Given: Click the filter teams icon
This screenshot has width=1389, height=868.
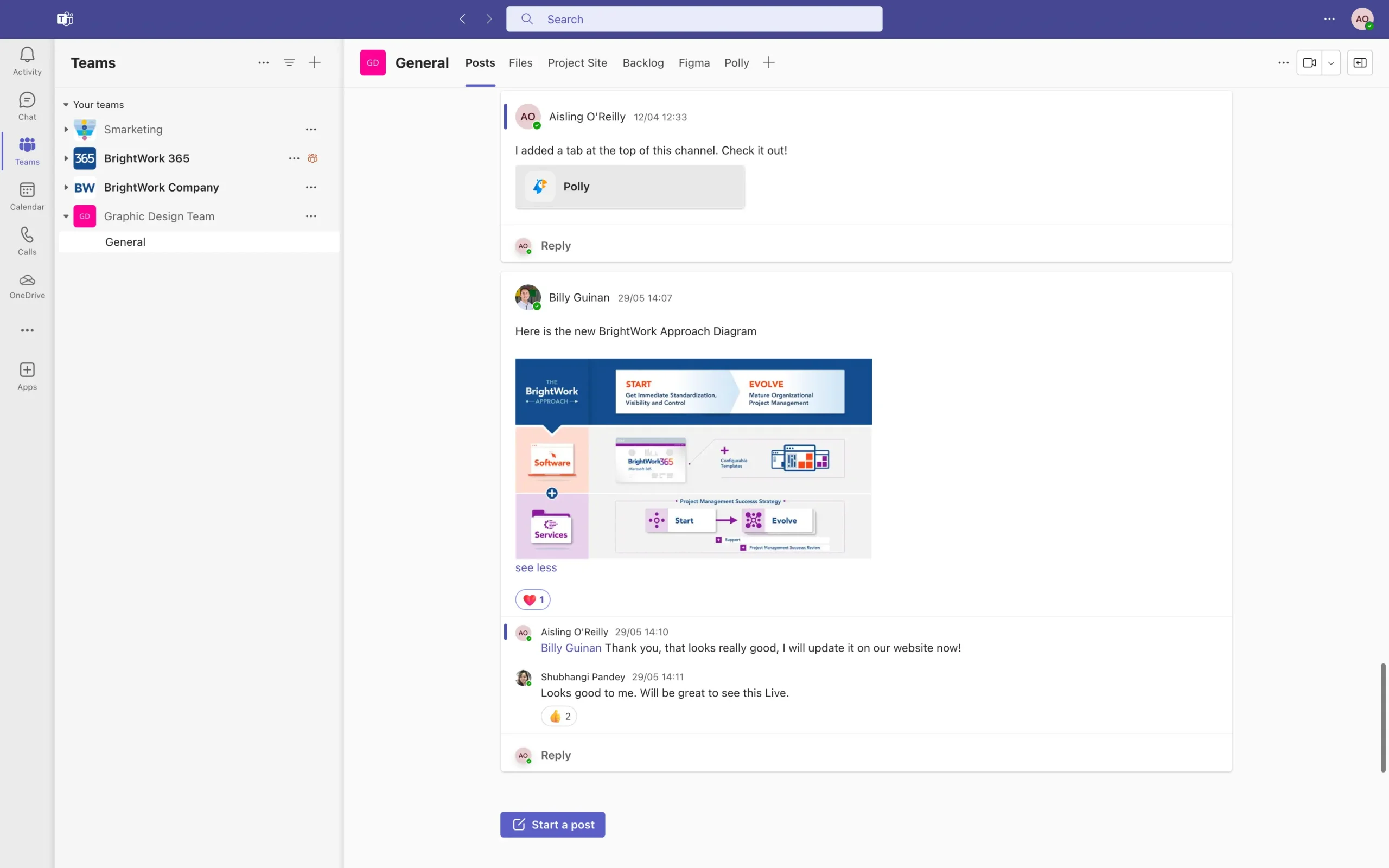Looking at the screenshot, I should (x=289, y=62).
